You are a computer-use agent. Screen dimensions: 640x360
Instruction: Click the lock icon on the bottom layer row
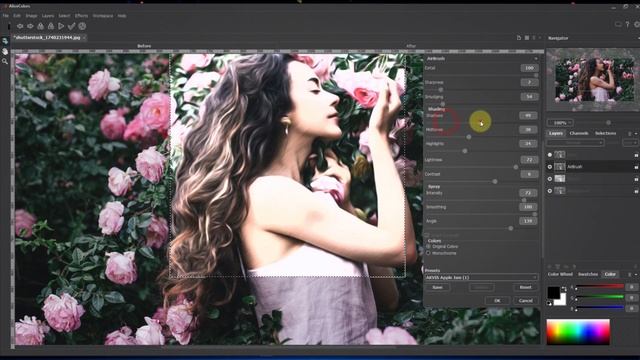pyautogui.click(x=636, y=191)
